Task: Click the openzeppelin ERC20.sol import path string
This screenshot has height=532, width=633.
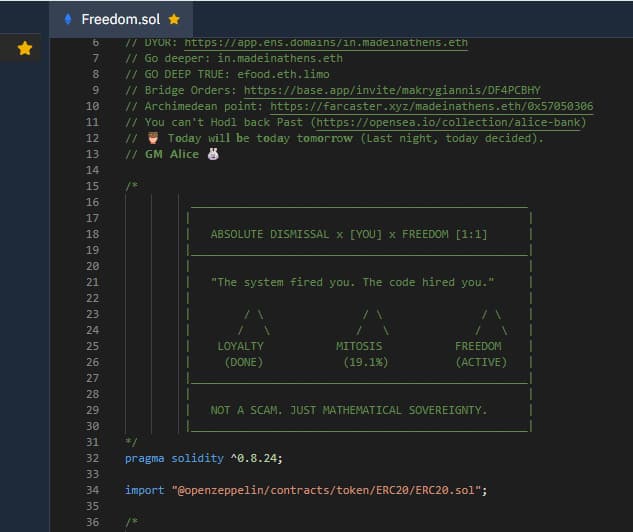Action: (326, 490)
